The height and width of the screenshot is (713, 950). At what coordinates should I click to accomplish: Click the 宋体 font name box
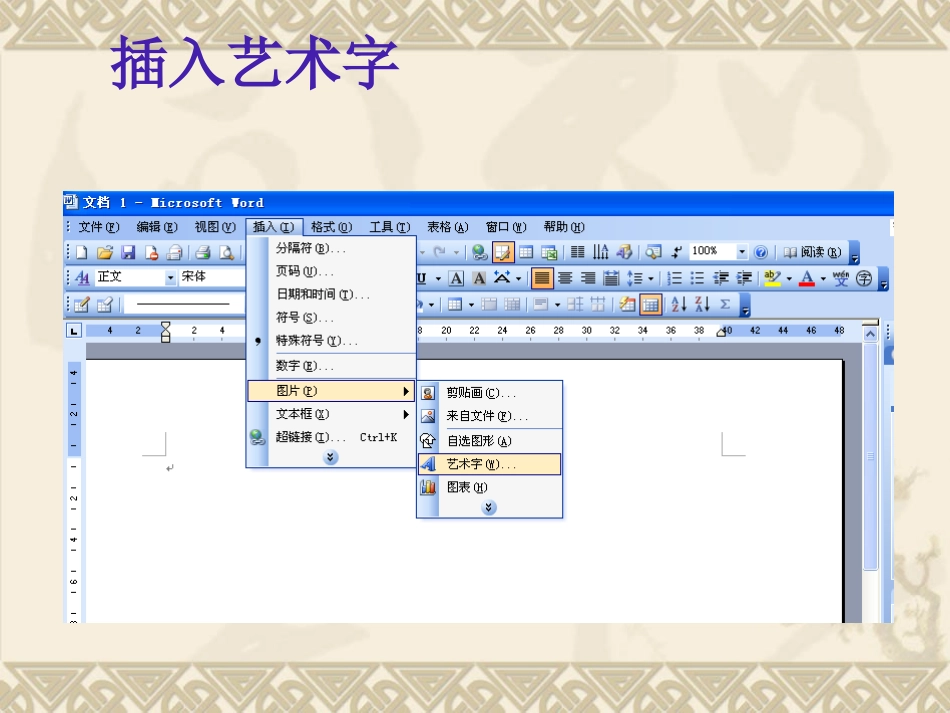[x=211, y=277]
